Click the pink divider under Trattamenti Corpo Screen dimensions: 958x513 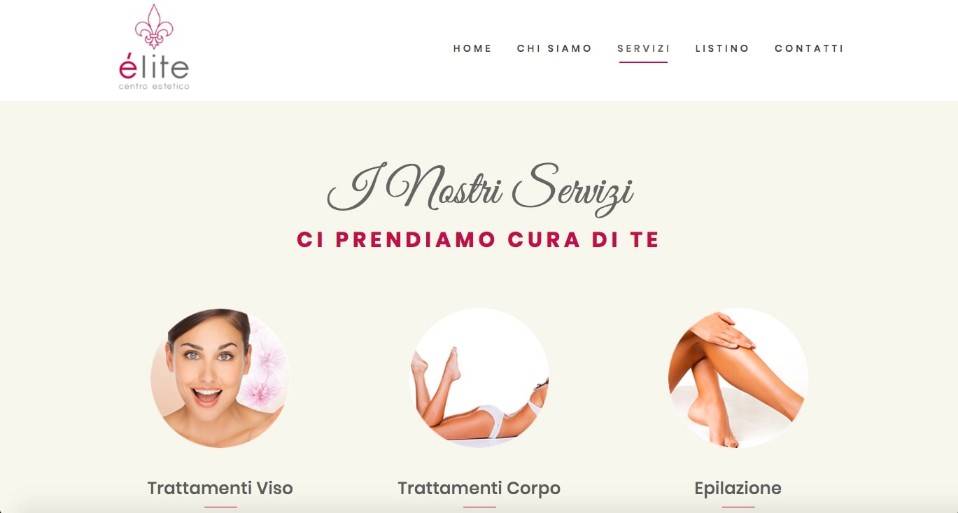click(479, 507)
